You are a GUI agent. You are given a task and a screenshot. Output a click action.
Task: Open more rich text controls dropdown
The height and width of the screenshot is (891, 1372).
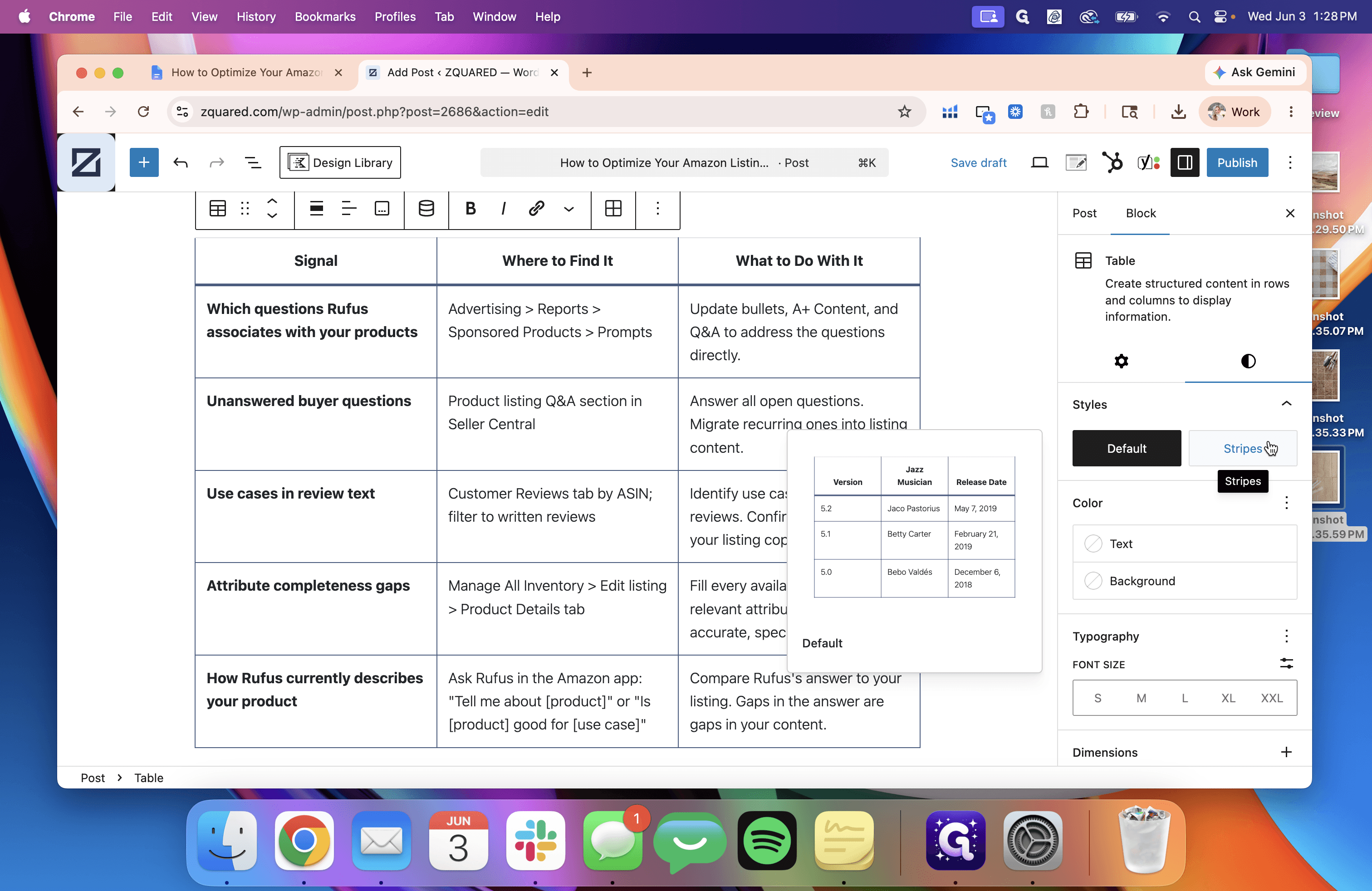pyautogui.click(x=569, y=208)
